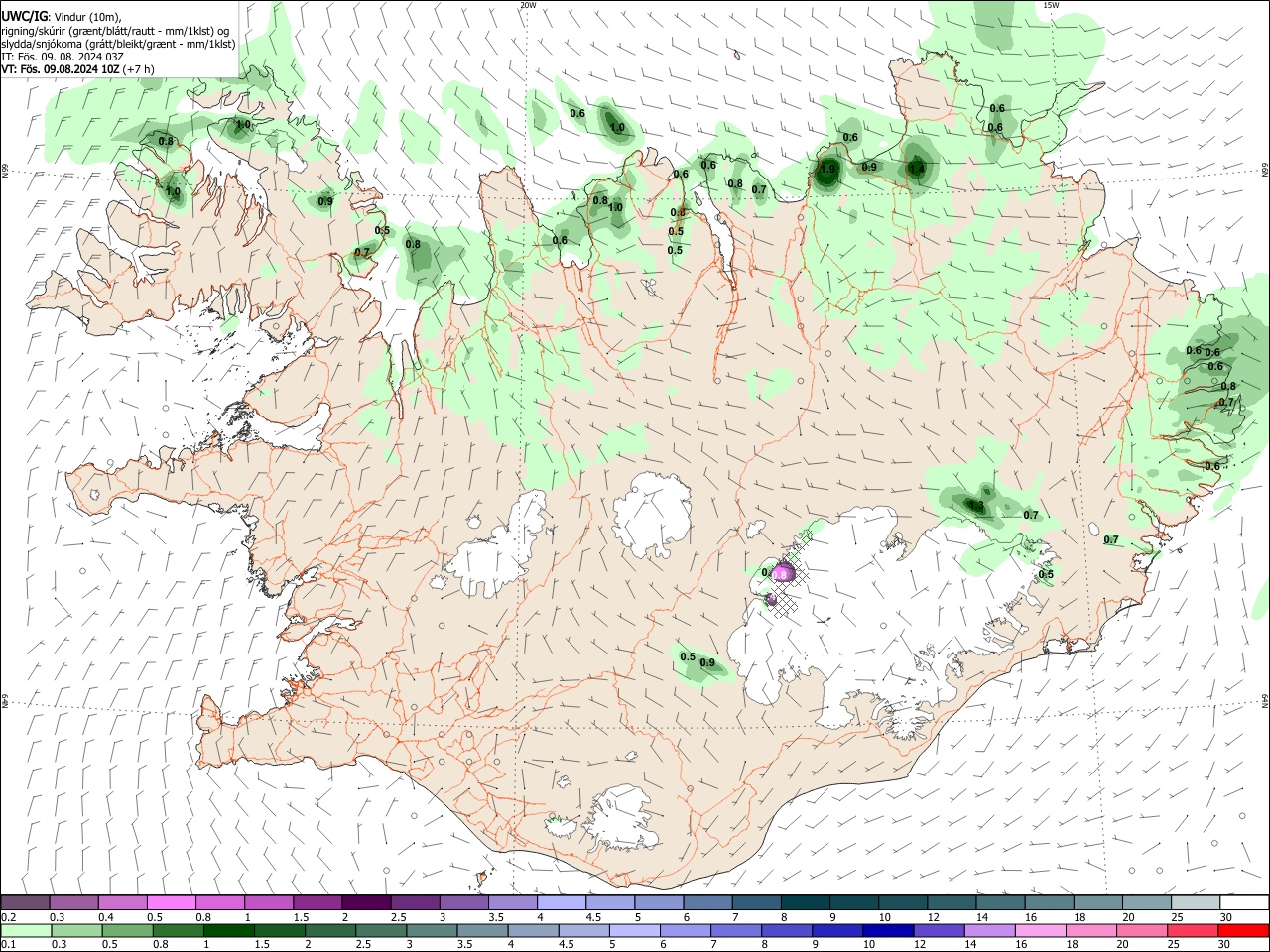1270x952 pixels.
Task: Select the dusky purple 0.2 swatch in the snow legend
Action: pos(25,902)
